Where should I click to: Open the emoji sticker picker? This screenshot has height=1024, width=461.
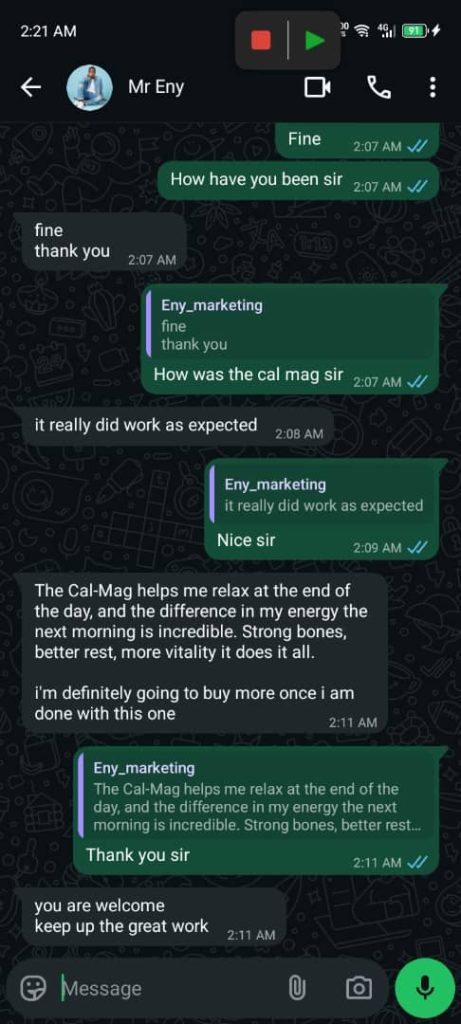click(33, 988)
